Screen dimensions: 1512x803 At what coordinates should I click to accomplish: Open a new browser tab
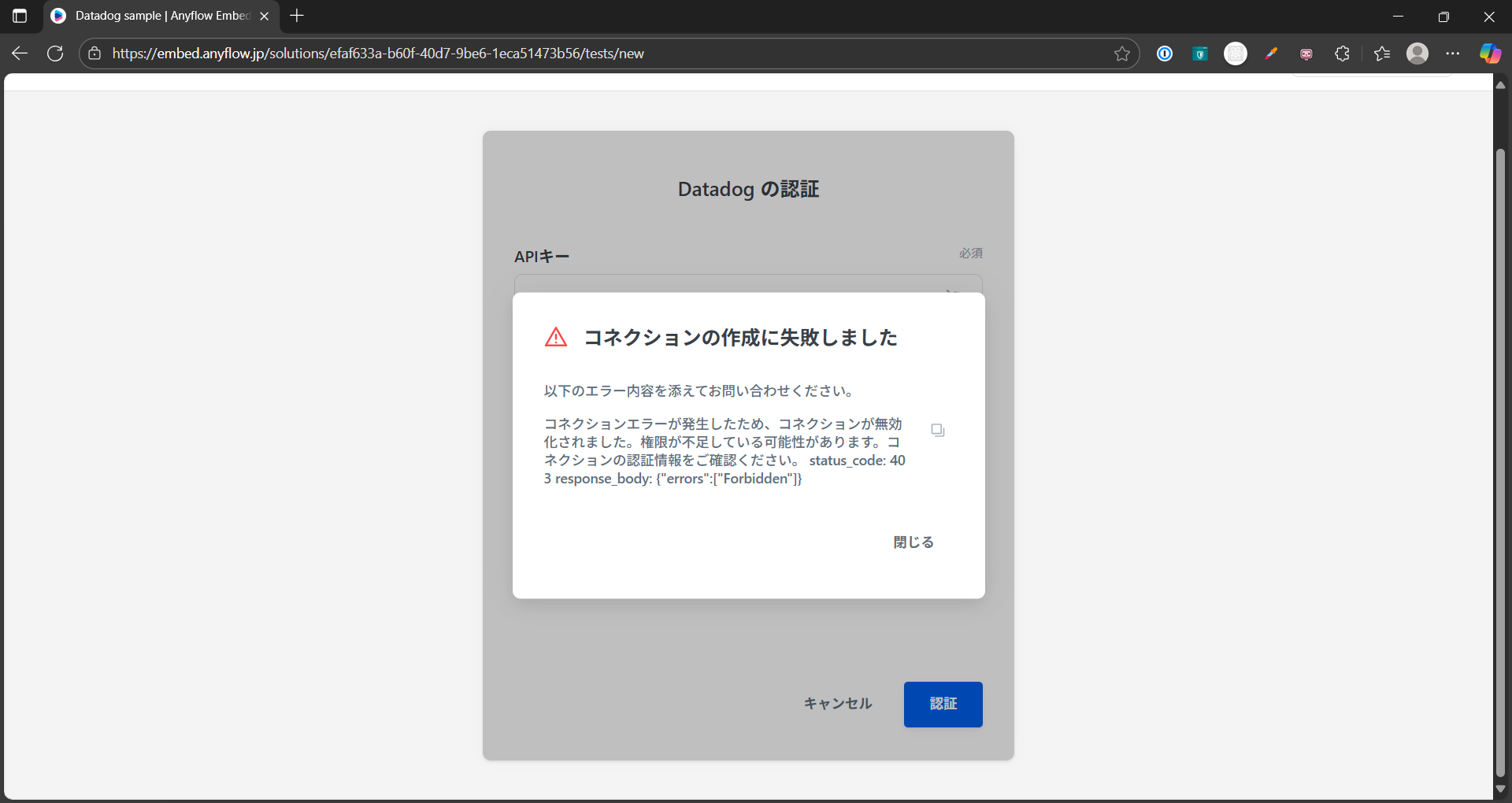[x=297, y=16]
